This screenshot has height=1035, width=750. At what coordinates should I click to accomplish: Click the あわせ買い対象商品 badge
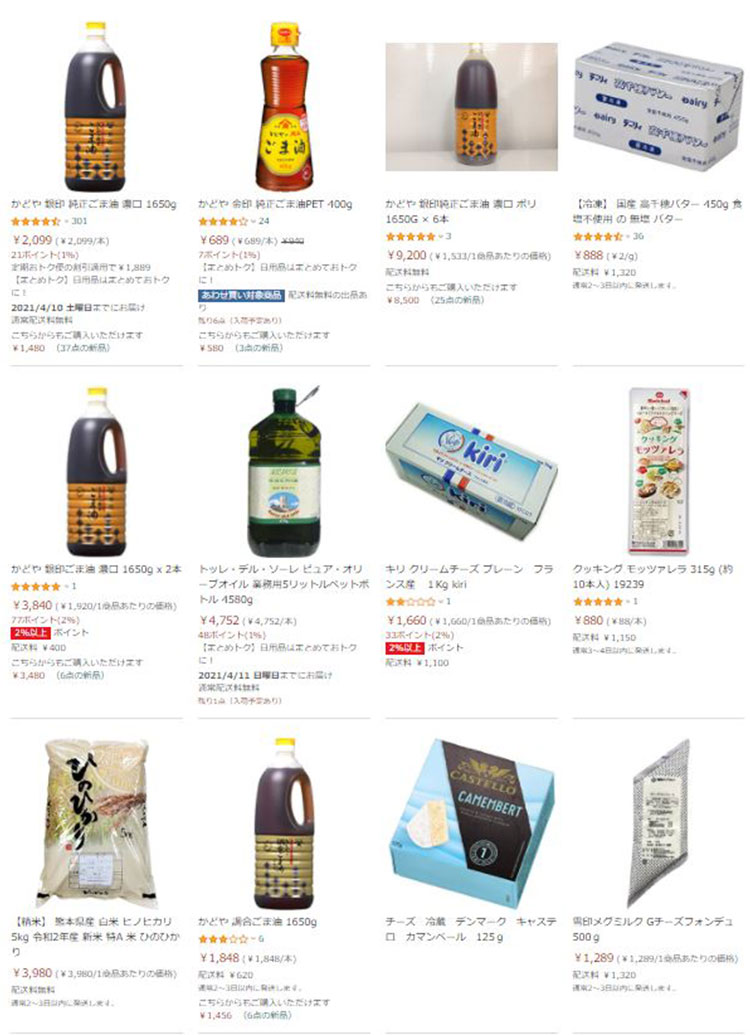point(241,295)
